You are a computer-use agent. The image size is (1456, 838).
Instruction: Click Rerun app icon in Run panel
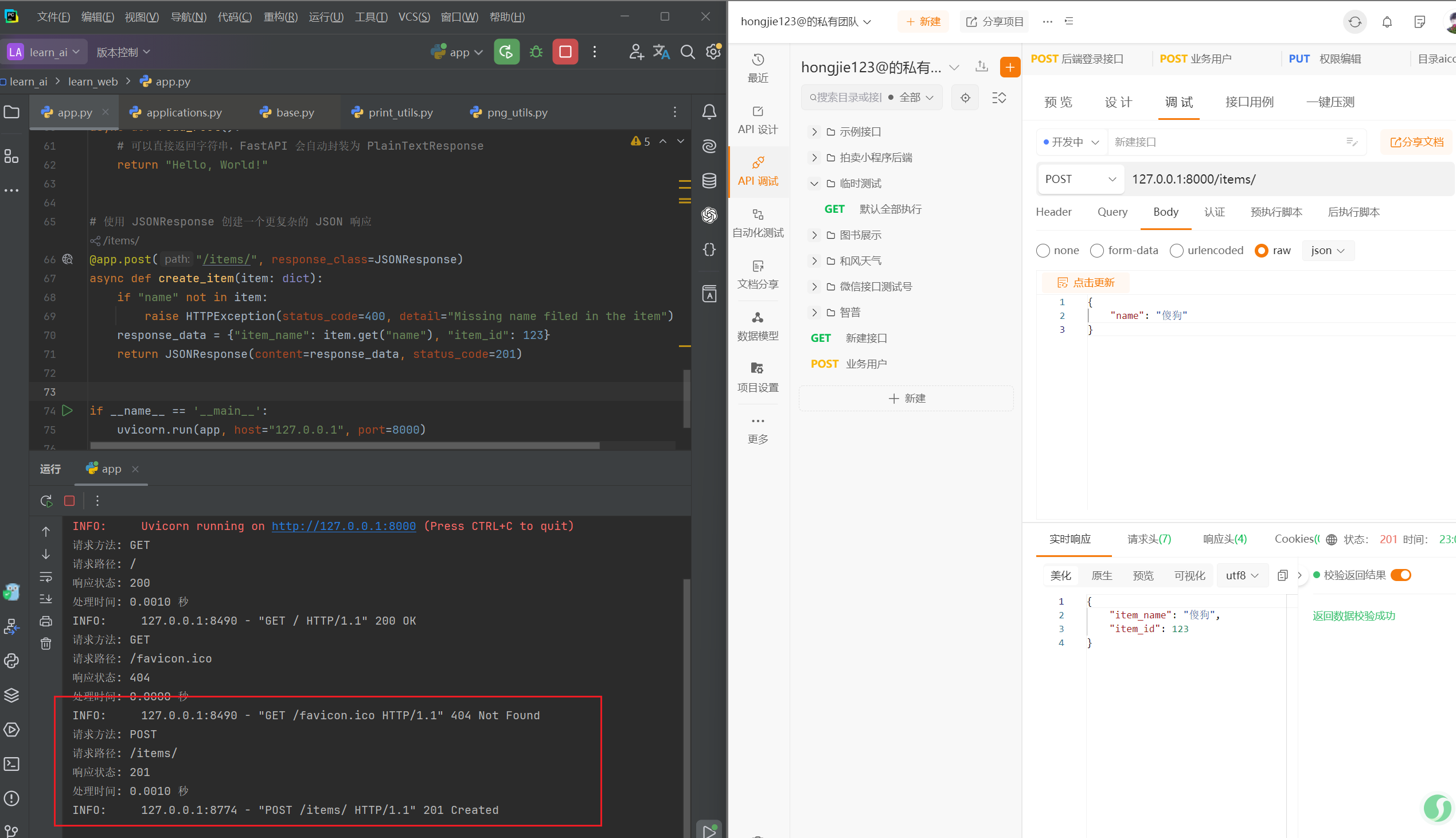(x=46, y=501)
